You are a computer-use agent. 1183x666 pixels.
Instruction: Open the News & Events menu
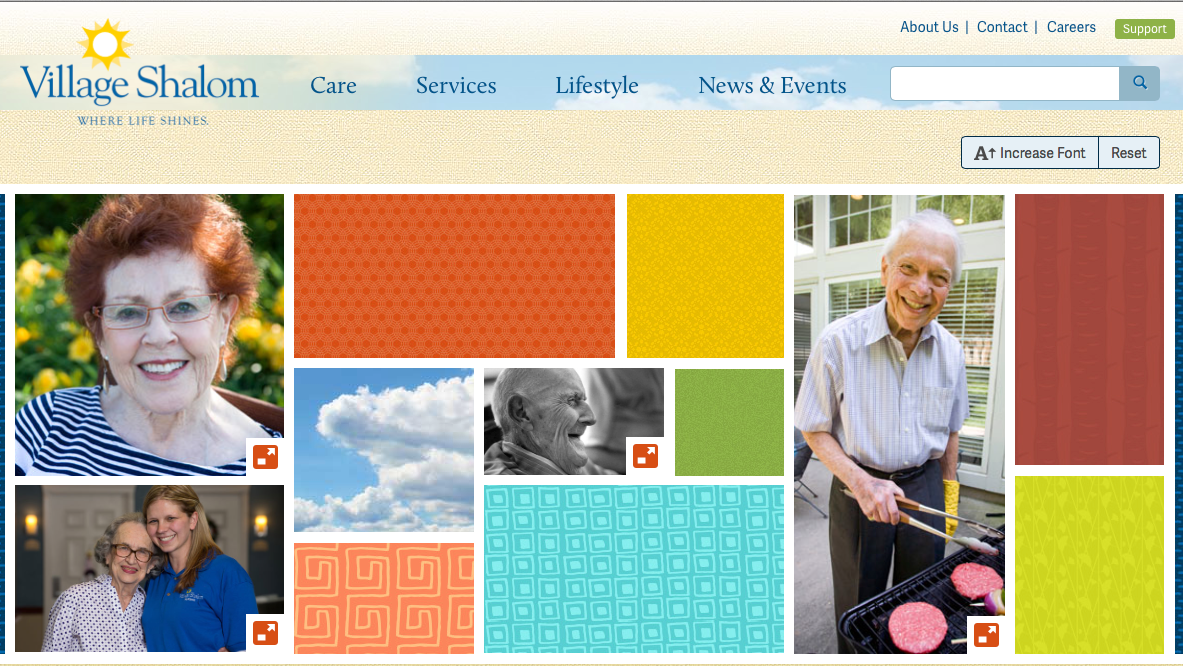(x=772, y=85)
